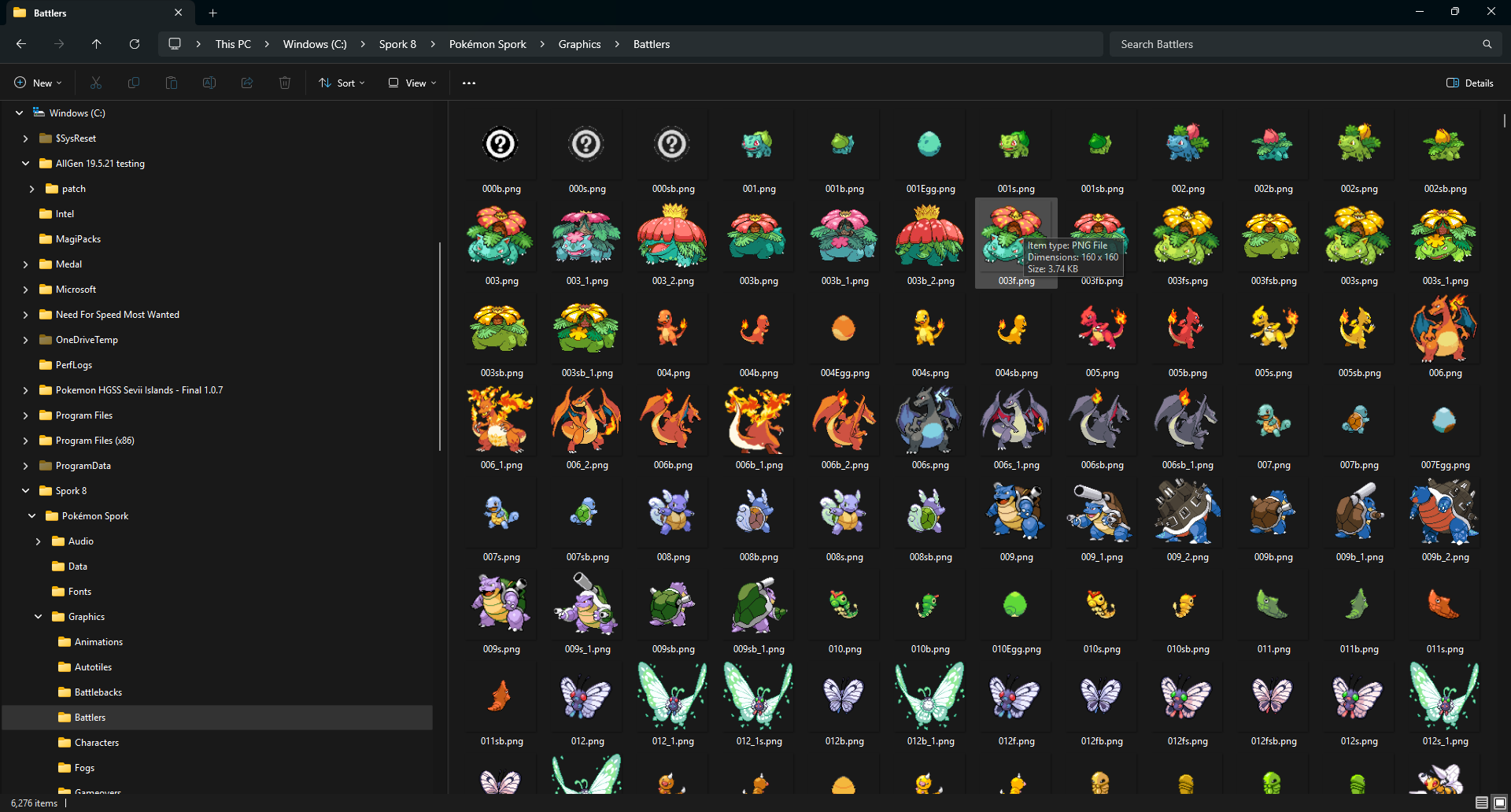
Task: Go back with the back arrow
Action: (21, 44)
